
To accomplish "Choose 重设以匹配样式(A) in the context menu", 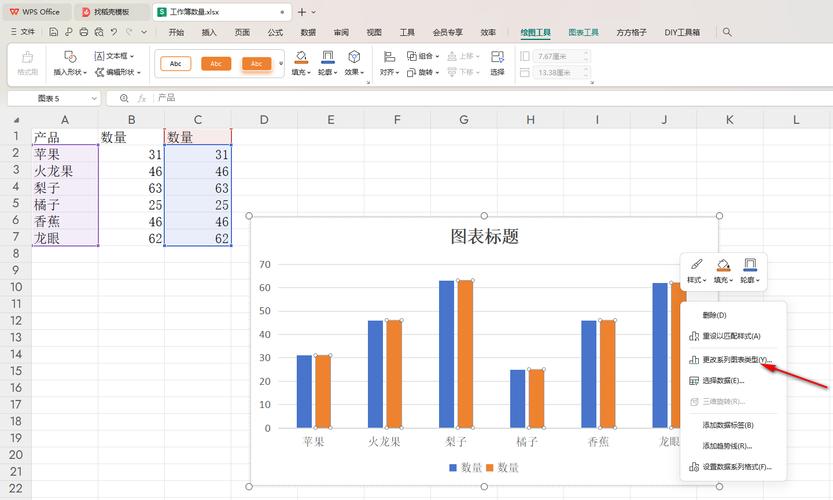I will click(x=733, y=336).
